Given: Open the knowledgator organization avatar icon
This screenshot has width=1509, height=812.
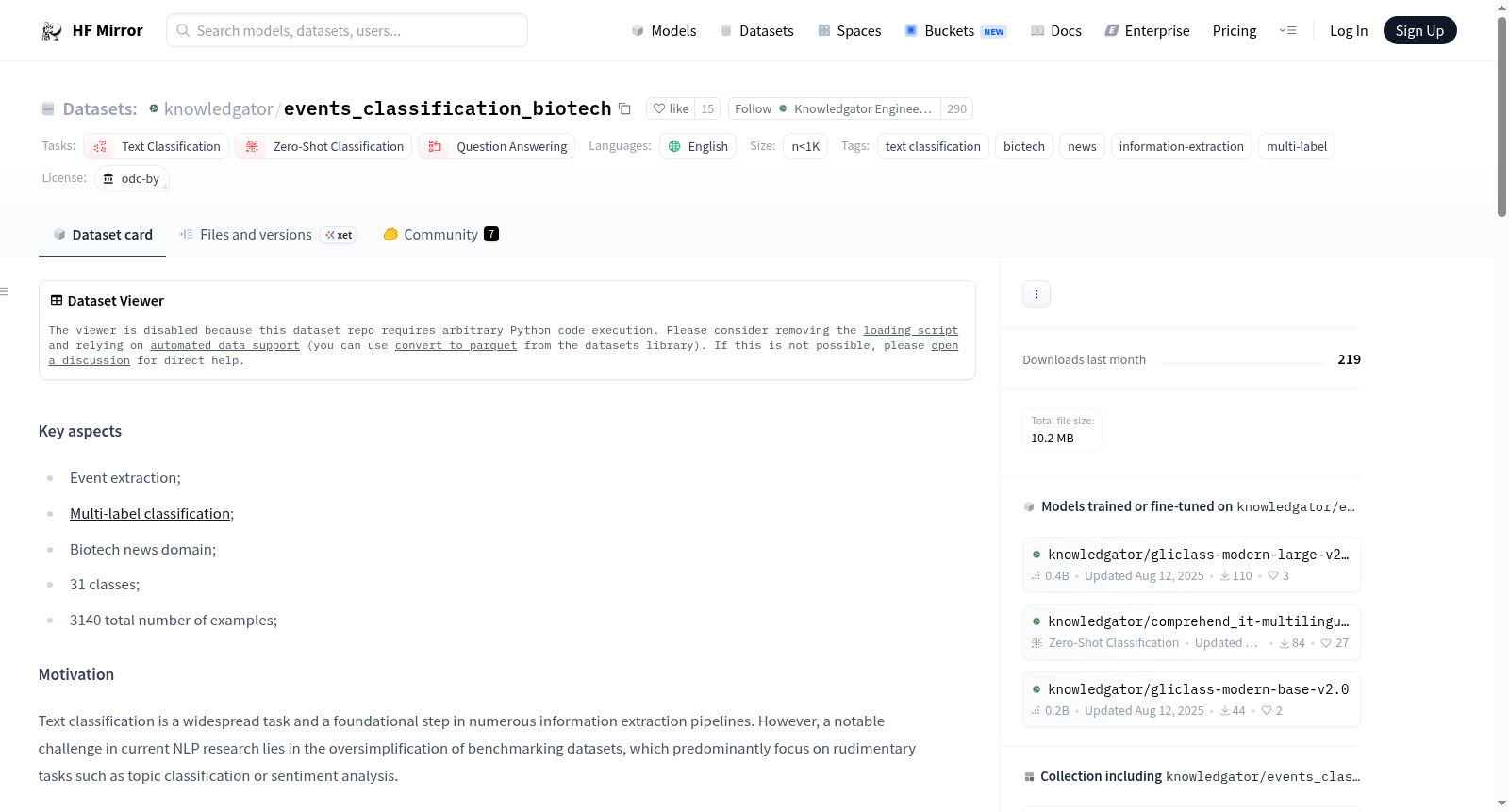Looking at the screenshot, I should [x=154, y=108].
